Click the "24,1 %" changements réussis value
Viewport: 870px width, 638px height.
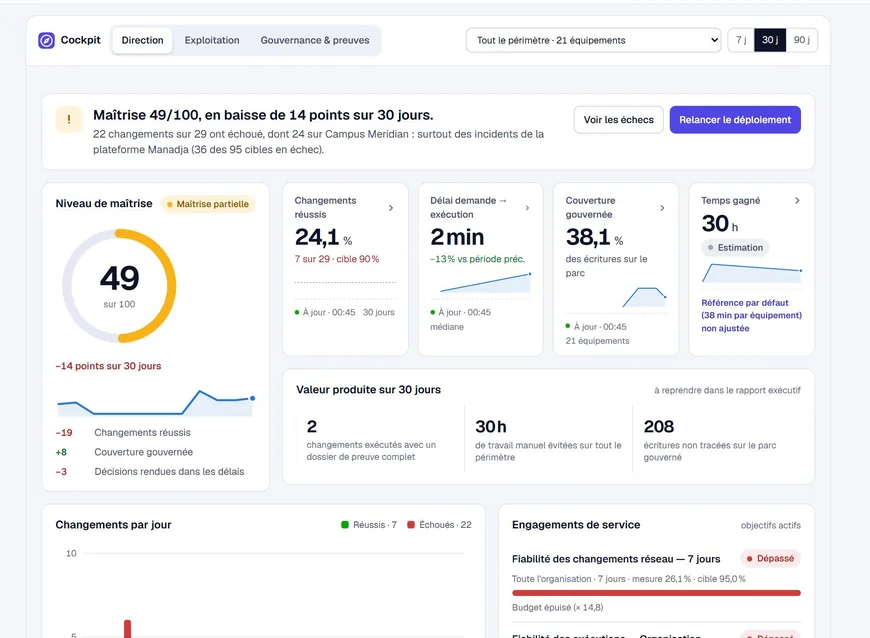point(323,237)
